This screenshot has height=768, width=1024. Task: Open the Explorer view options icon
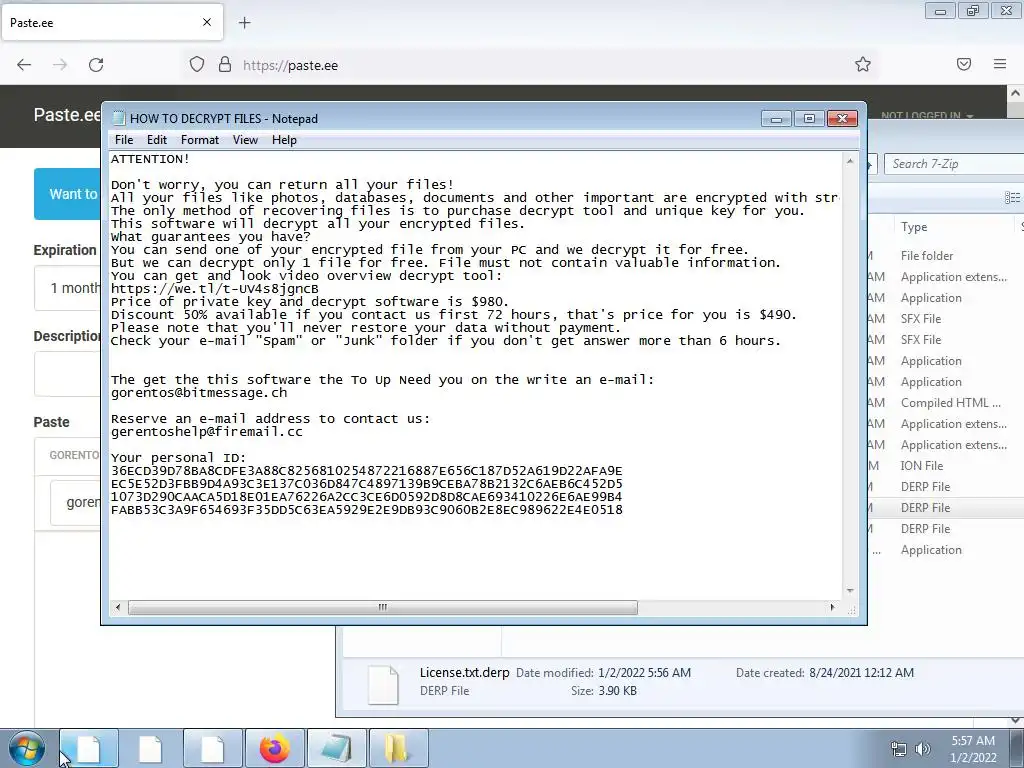coord(1012,197)
